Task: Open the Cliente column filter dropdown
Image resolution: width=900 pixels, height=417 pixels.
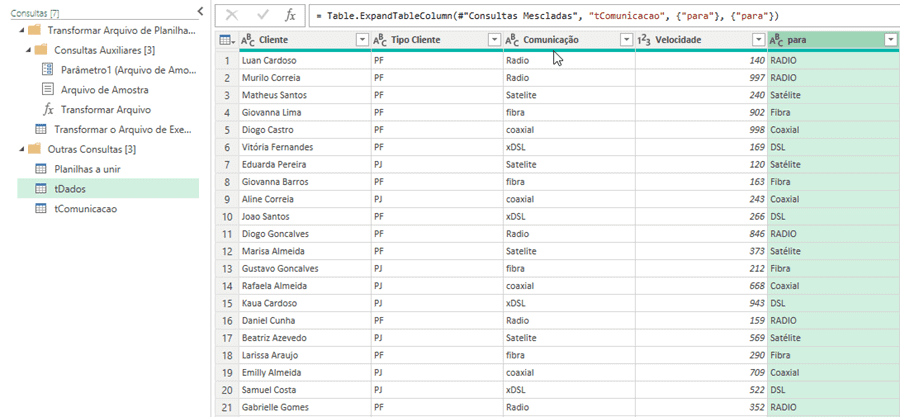Action: [361, 40]
